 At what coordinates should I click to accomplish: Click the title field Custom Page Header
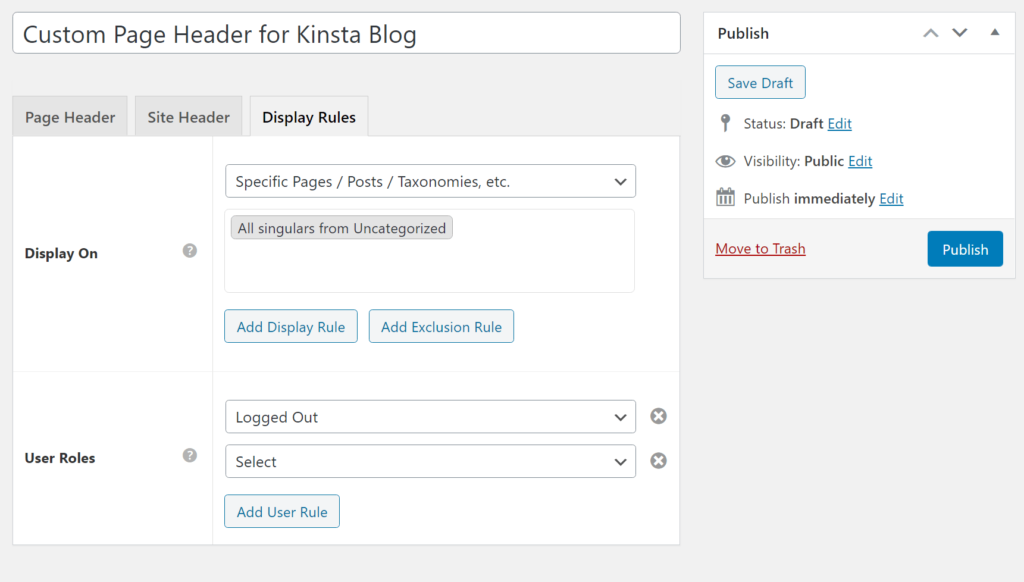pos(346,34)
